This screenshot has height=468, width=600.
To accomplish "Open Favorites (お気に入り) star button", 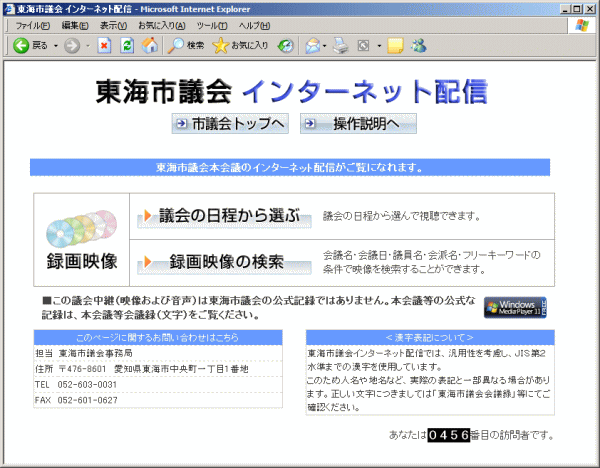I will click(x=240, y=46).
